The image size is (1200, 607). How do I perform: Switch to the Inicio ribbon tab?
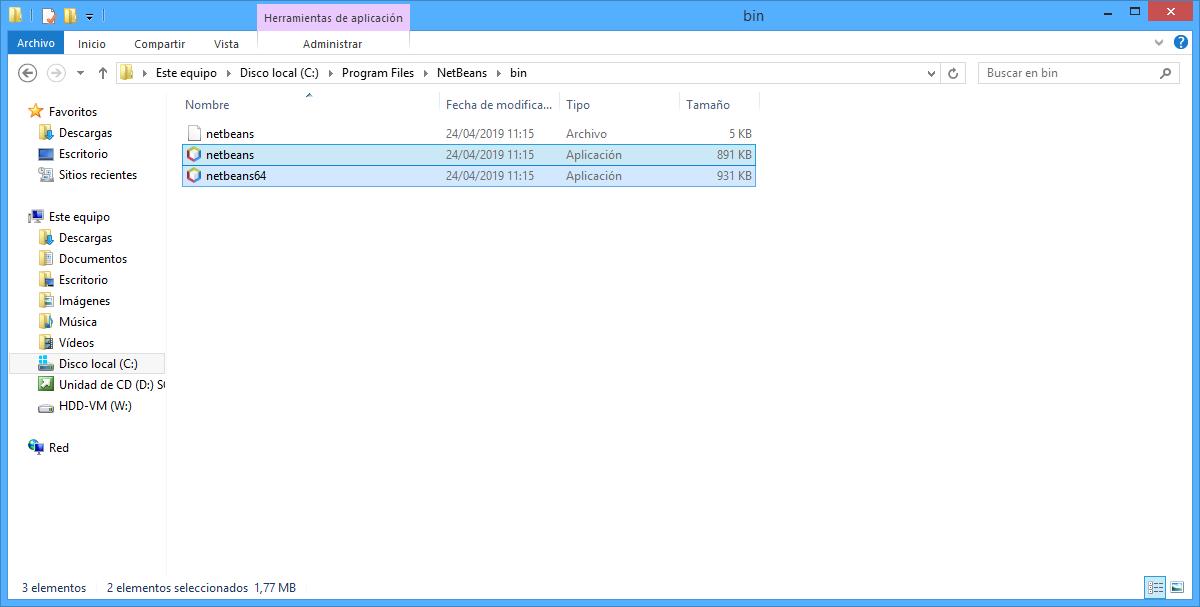coord(92,43)
